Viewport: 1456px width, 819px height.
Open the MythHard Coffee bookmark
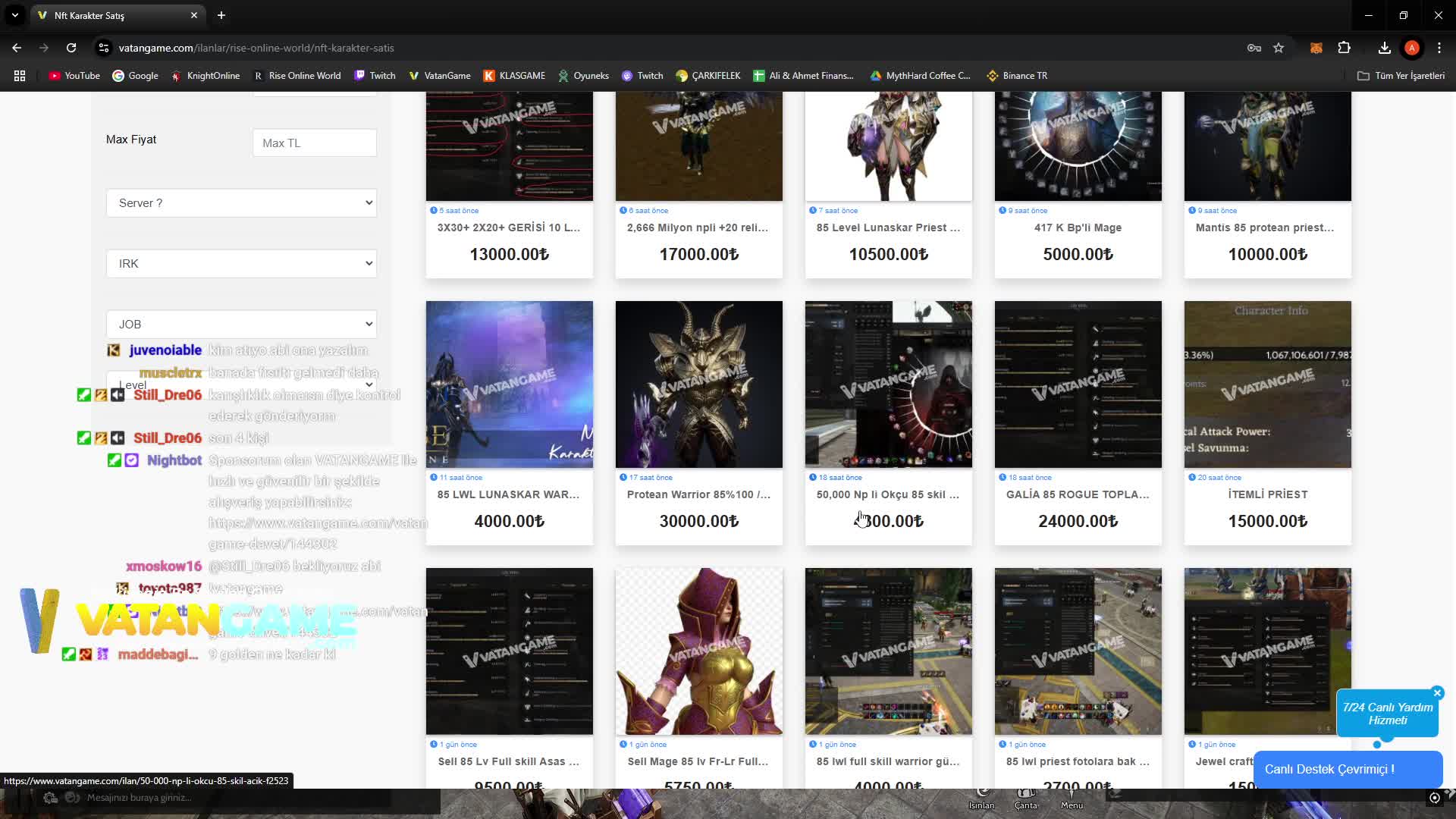point(921,76)
